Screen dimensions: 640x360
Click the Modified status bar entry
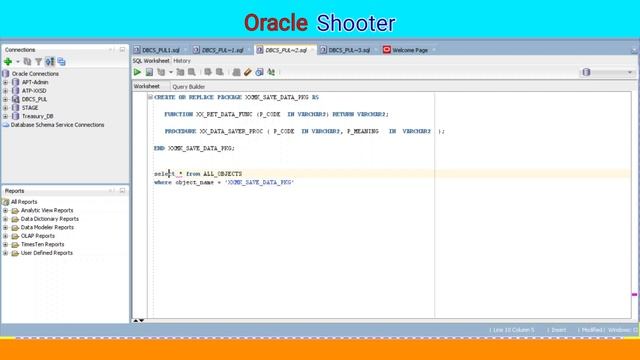point(592,330)
